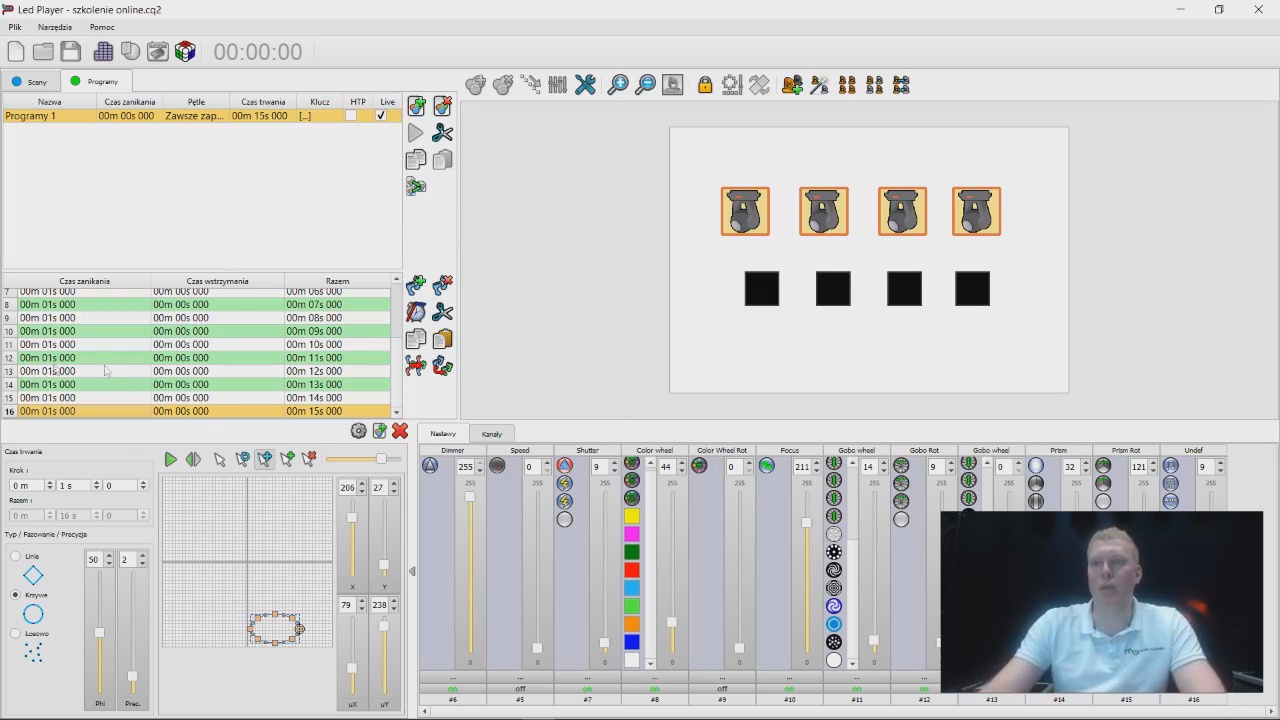The image size is (1280, 720).
Task: Open the magic wand fixture tool
Action: [x=819, y=86]
